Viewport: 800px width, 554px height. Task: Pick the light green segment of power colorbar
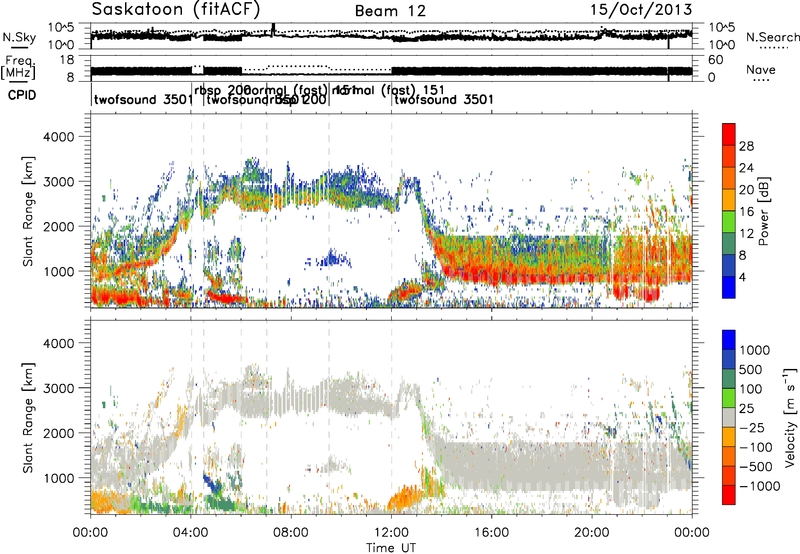(x=729, y=221)
